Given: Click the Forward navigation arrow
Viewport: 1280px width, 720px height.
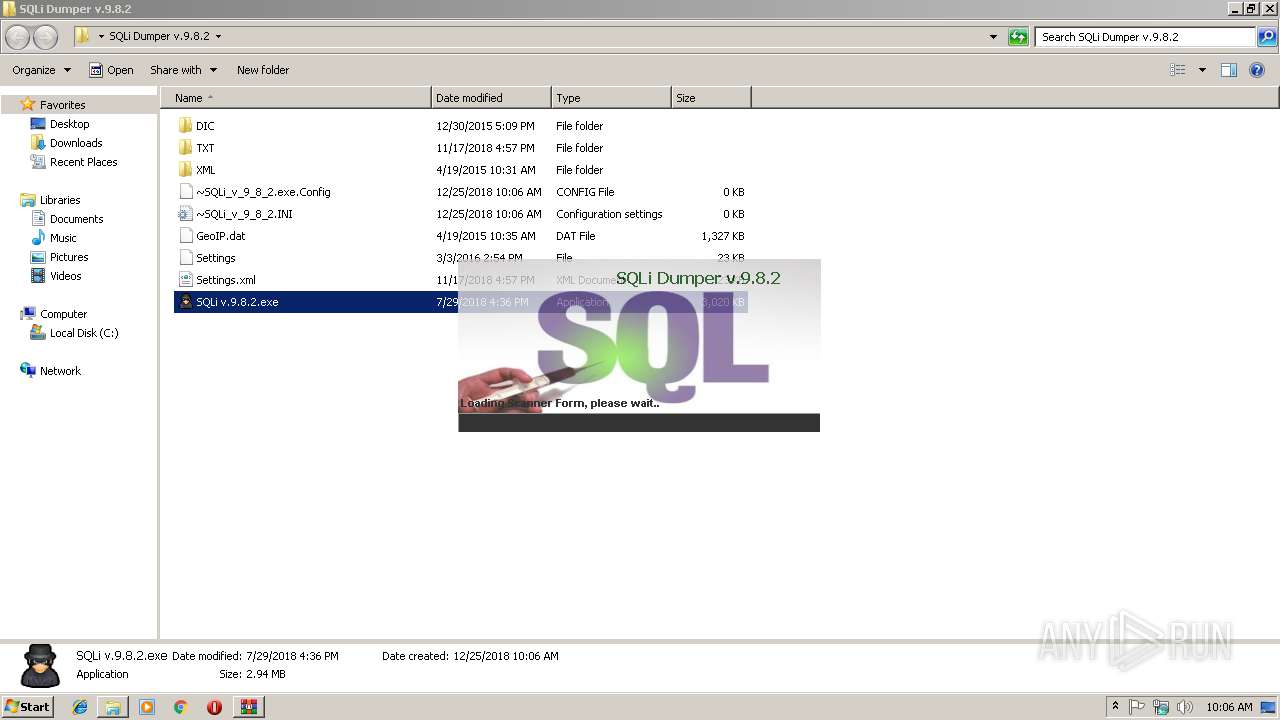Looking at the screenshot, I should 46,37.
